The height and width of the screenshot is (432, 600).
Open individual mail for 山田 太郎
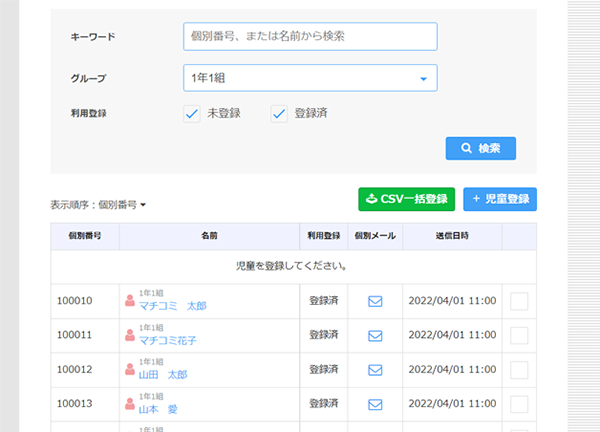click(x=375, y=370)
